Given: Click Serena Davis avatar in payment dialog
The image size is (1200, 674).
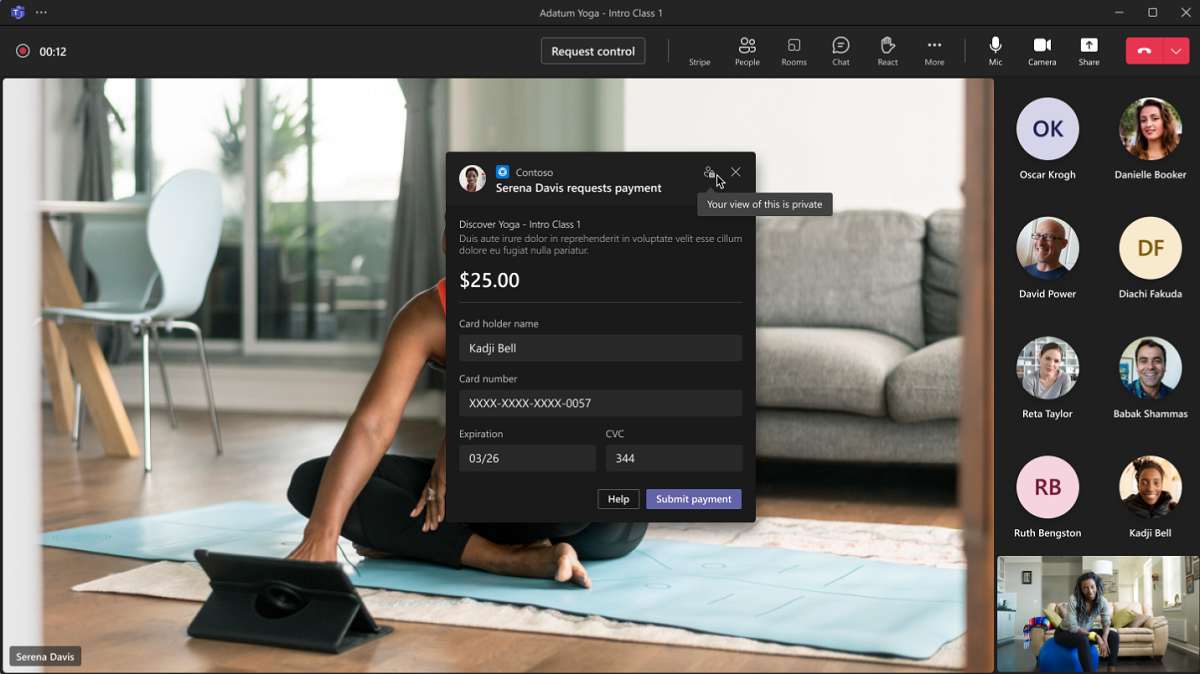Looking at the screenshot, I should click(x=472, y=178).
